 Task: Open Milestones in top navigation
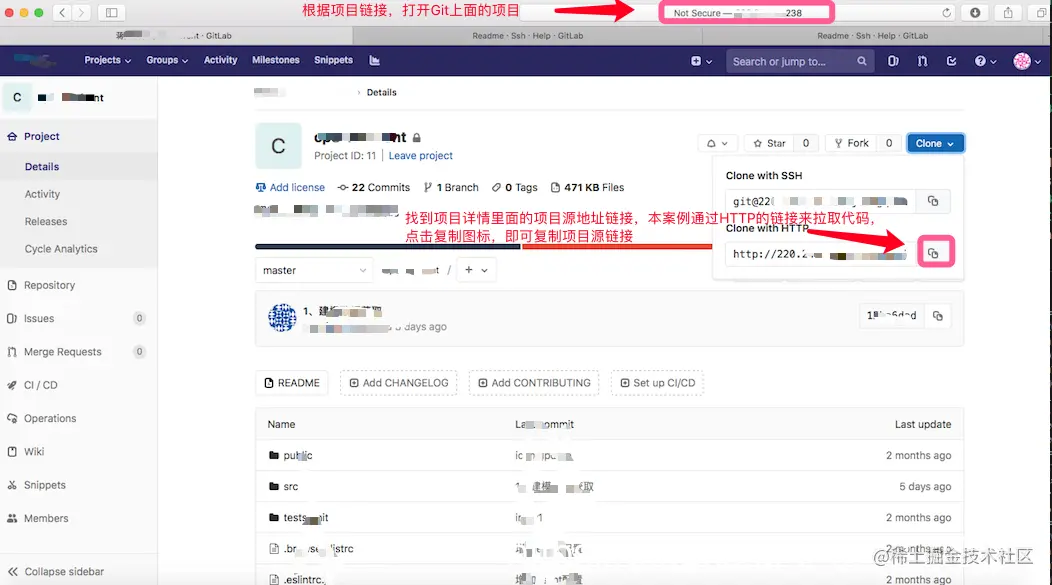[x=276, y=60]
